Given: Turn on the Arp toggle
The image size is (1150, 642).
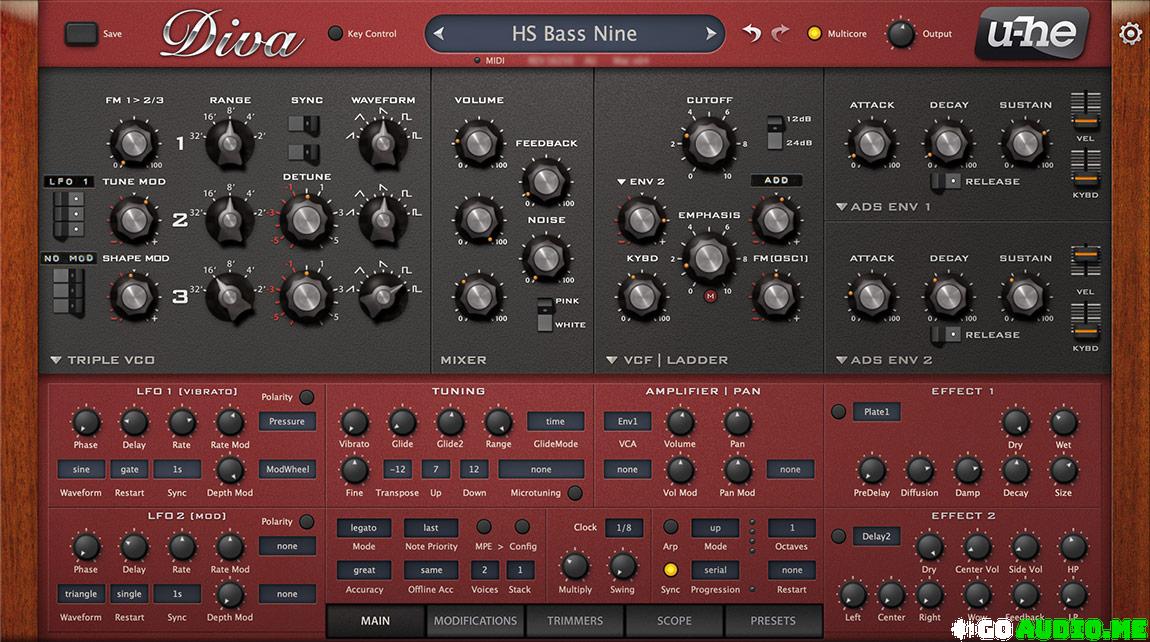Looking at the screenshot, I should [670, 527].
